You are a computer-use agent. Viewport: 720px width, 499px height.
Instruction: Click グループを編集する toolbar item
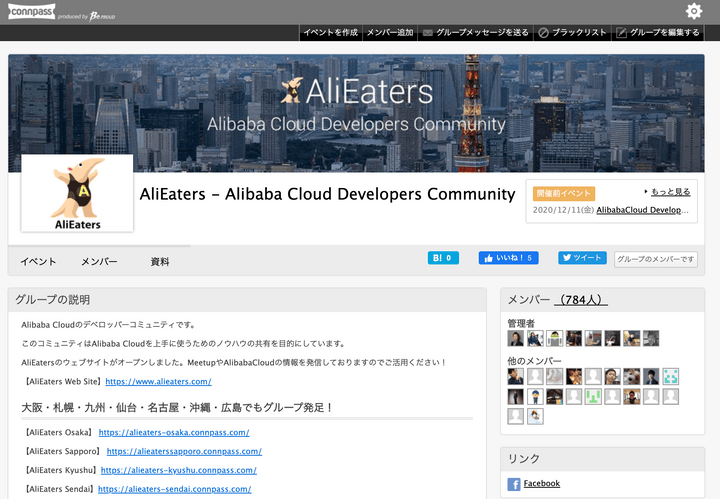pos(658,33)
